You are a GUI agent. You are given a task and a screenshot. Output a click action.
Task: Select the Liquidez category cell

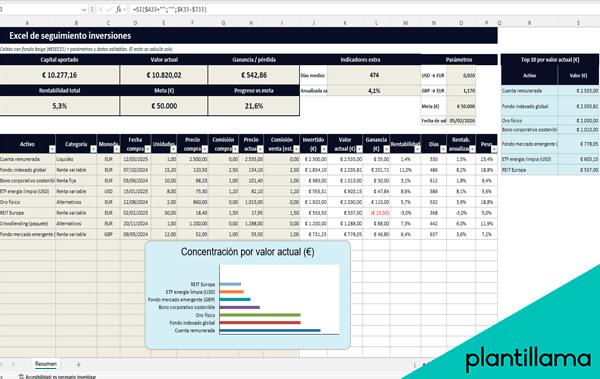76,159
